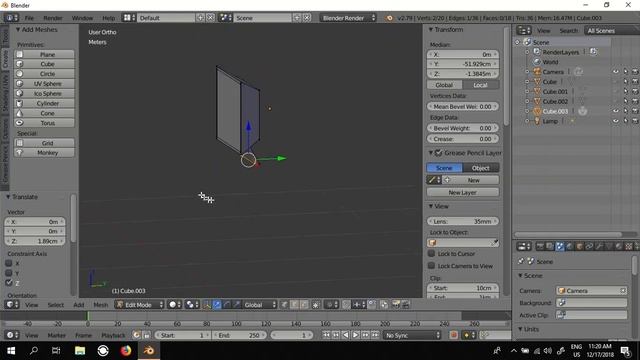Open viewport shading icon dropdown
This screenshot has width=640, height=360.
[175, 305]
